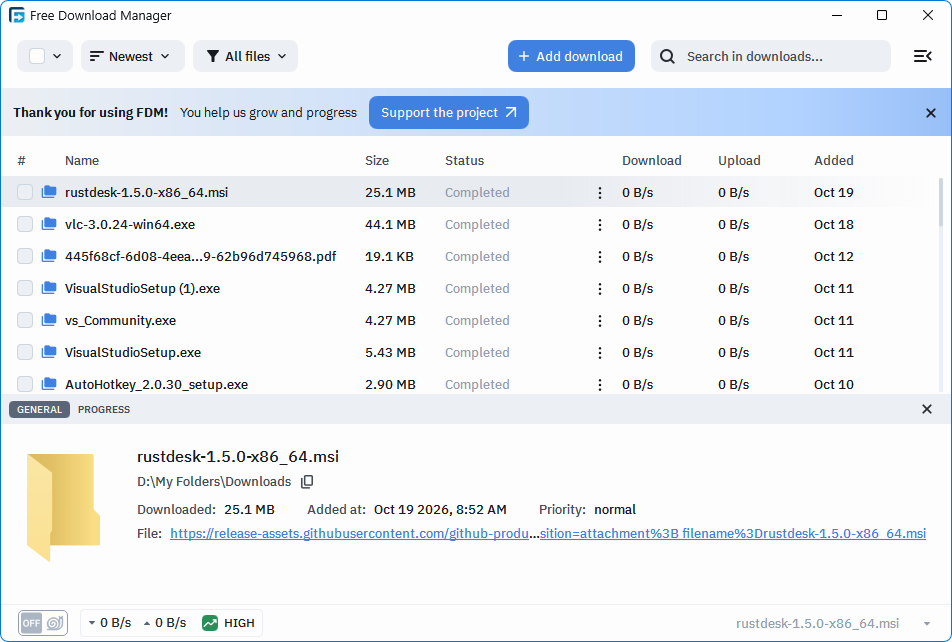Click the large folder icon in details panel

63,507
